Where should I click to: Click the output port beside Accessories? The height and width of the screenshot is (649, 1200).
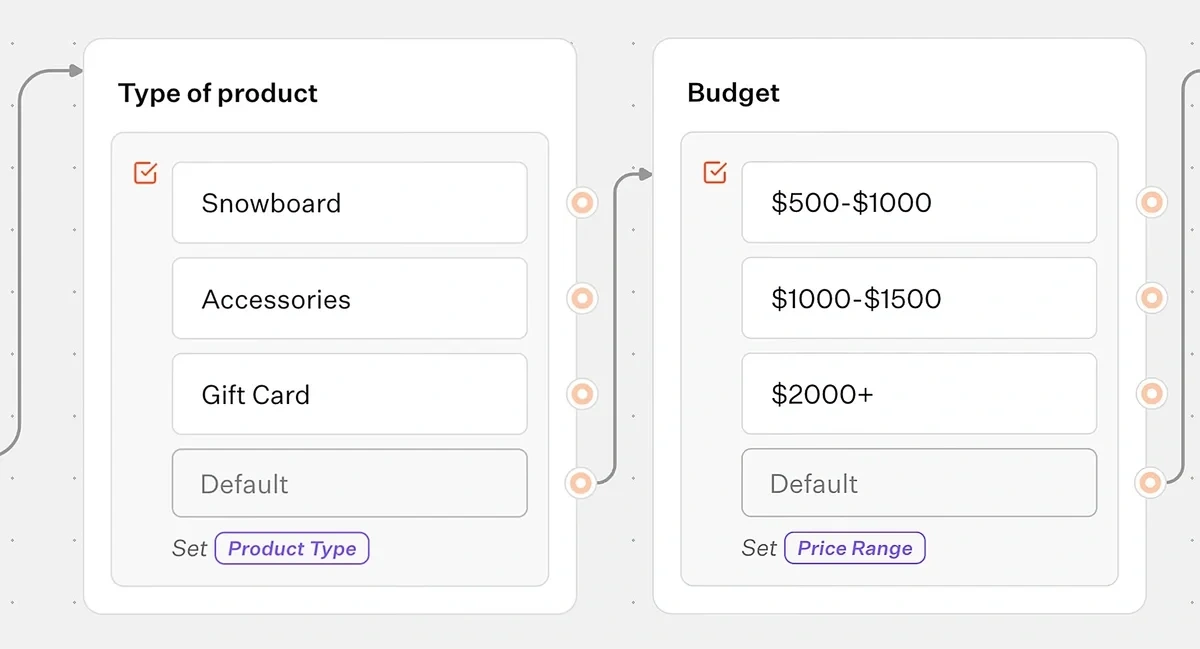click(x=581, y=298)
